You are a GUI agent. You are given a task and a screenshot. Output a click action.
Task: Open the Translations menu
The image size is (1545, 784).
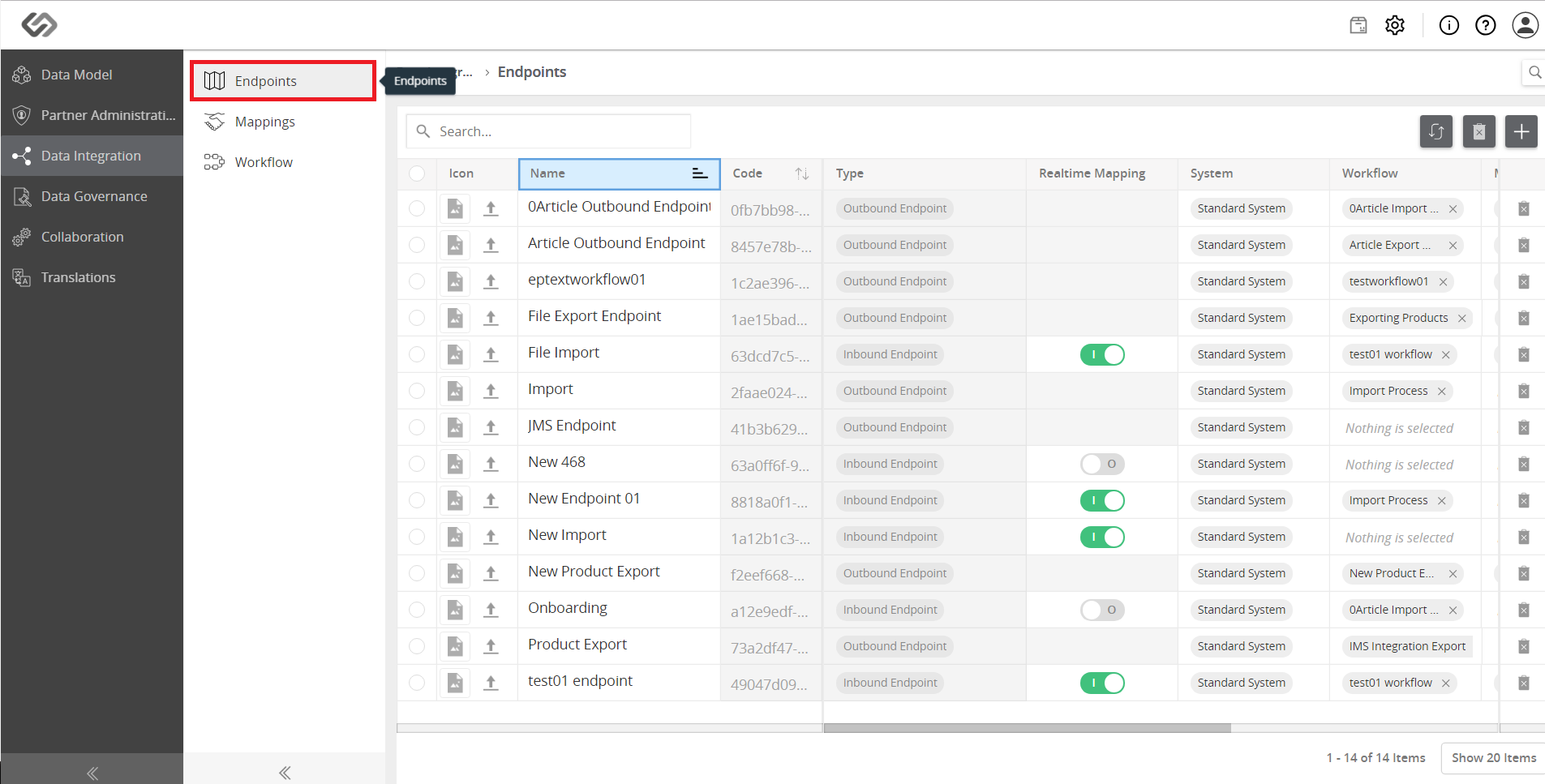pyautogui.click(x=92, y=277)
